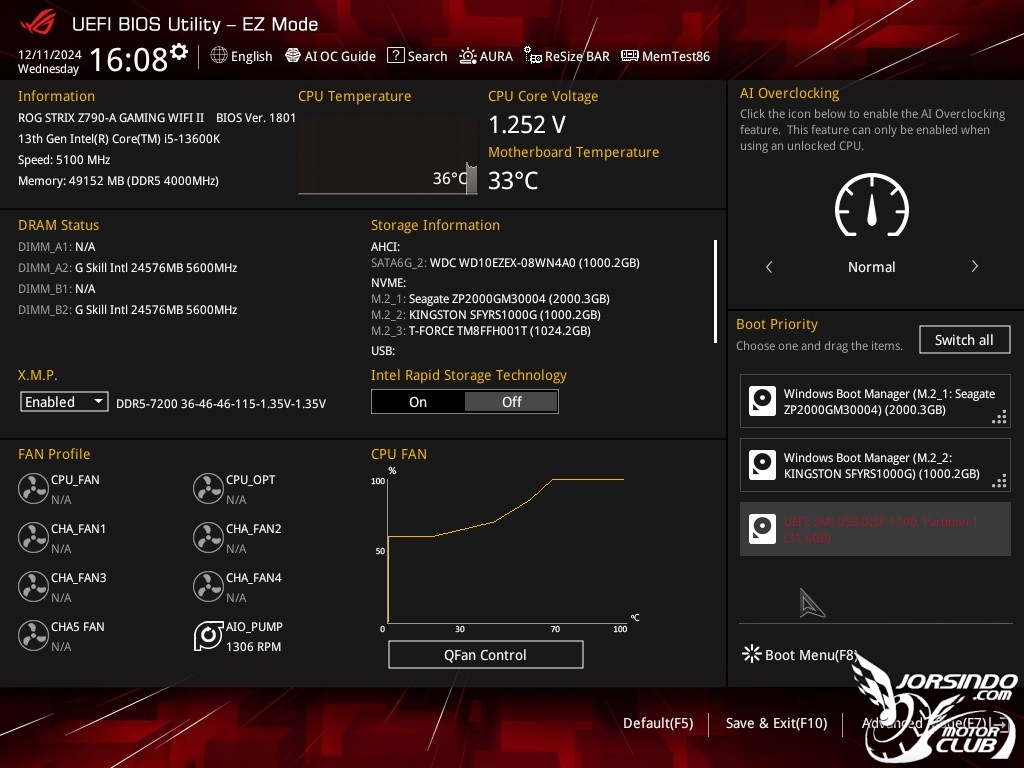
Task: Click the 16:08 clock display
Action: tap(129, 59)
